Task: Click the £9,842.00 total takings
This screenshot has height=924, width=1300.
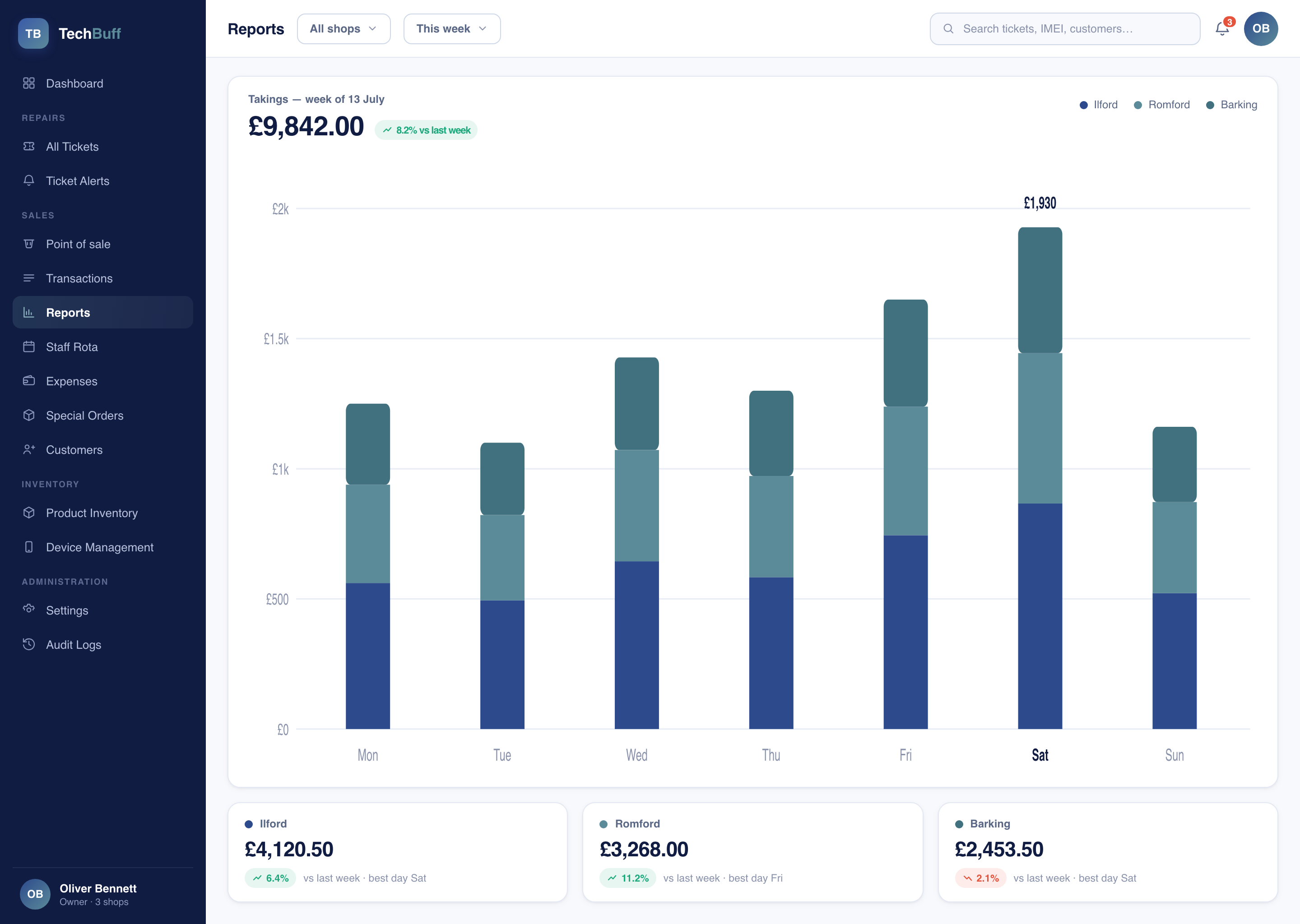Action: [306, 126]
